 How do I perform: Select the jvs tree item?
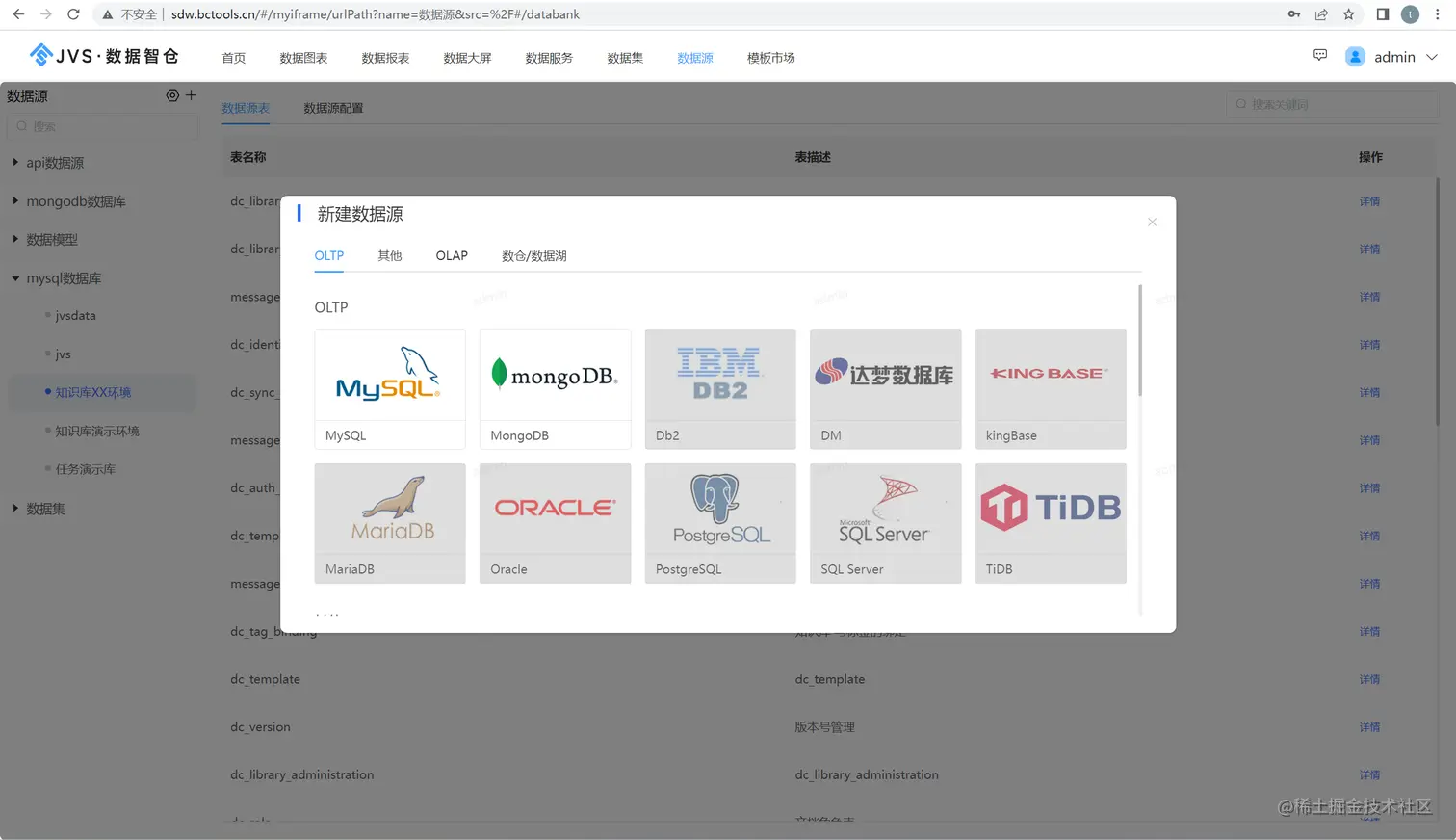click(x=64, y=354)
